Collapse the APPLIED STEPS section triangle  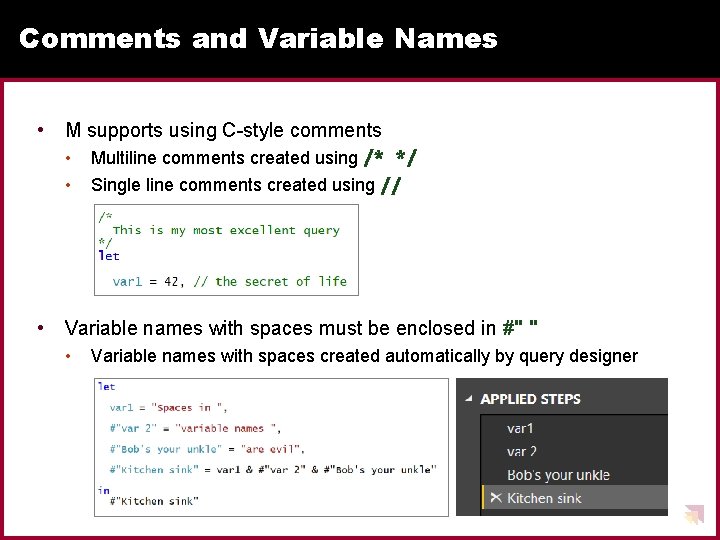coord(468,399)
